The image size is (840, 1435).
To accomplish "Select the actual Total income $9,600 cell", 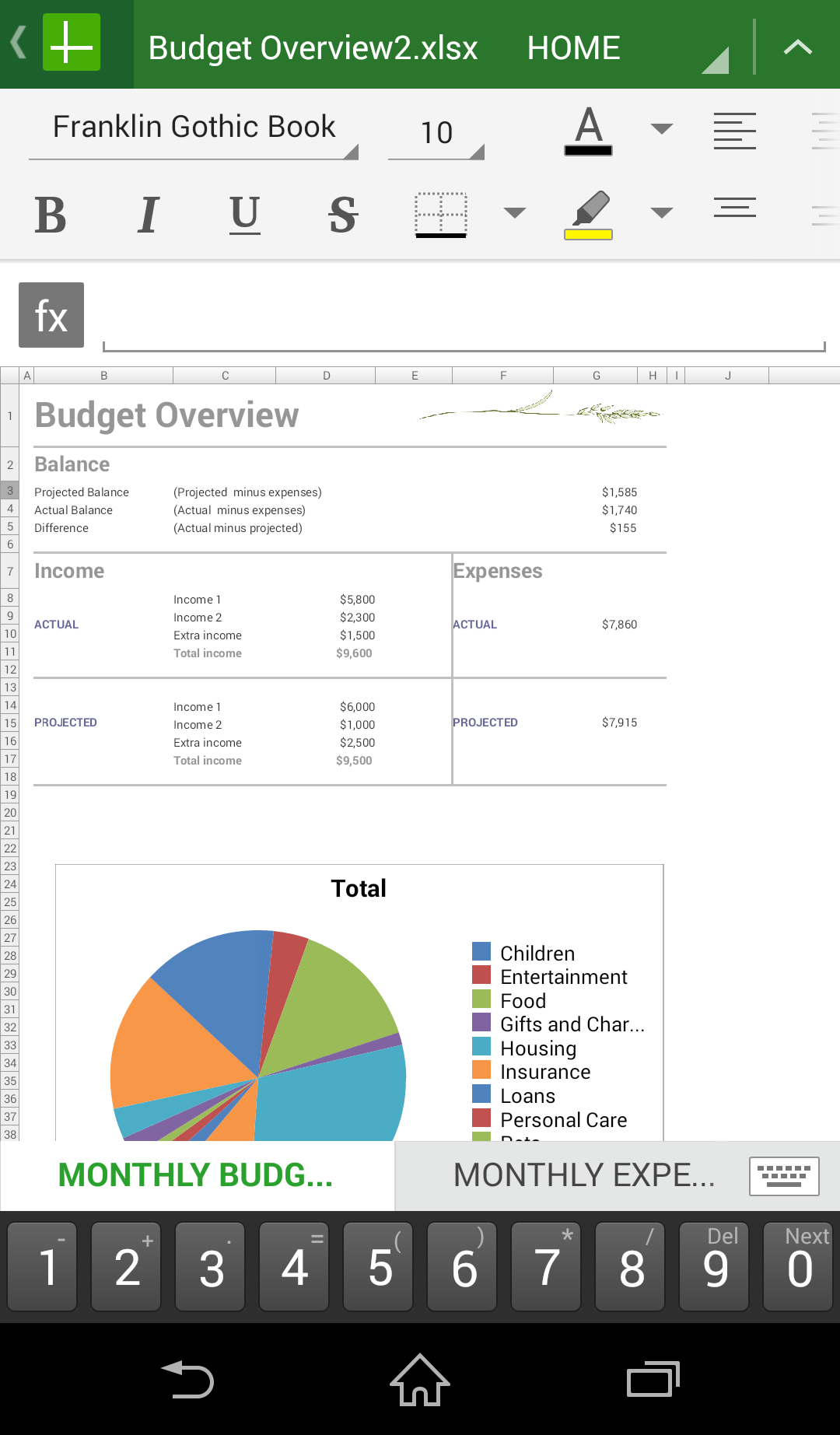I will tap(354, 653).
